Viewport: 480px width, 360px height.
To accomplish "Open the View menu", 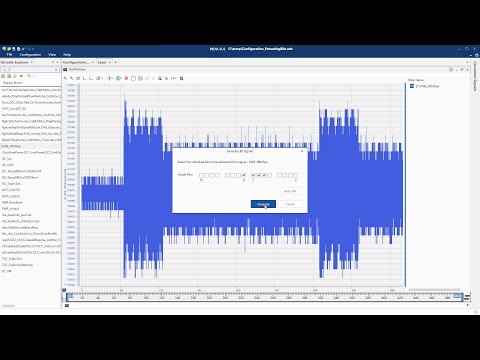I will point(52,54).
